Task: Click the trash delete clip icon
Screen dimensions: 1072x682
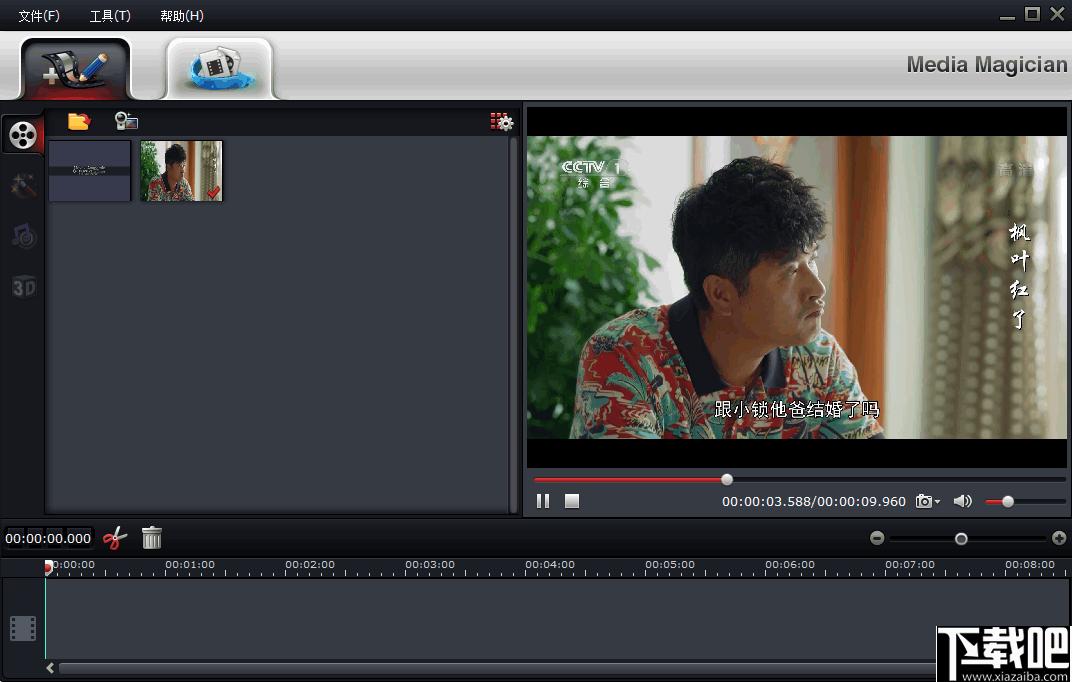Action: tap(152, 538)
